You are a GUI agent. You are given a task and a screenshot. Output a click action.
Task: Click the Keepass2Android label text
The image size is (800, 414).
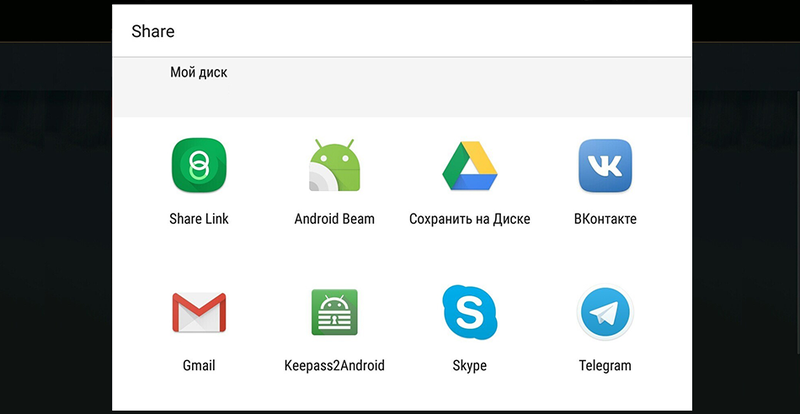335,366
